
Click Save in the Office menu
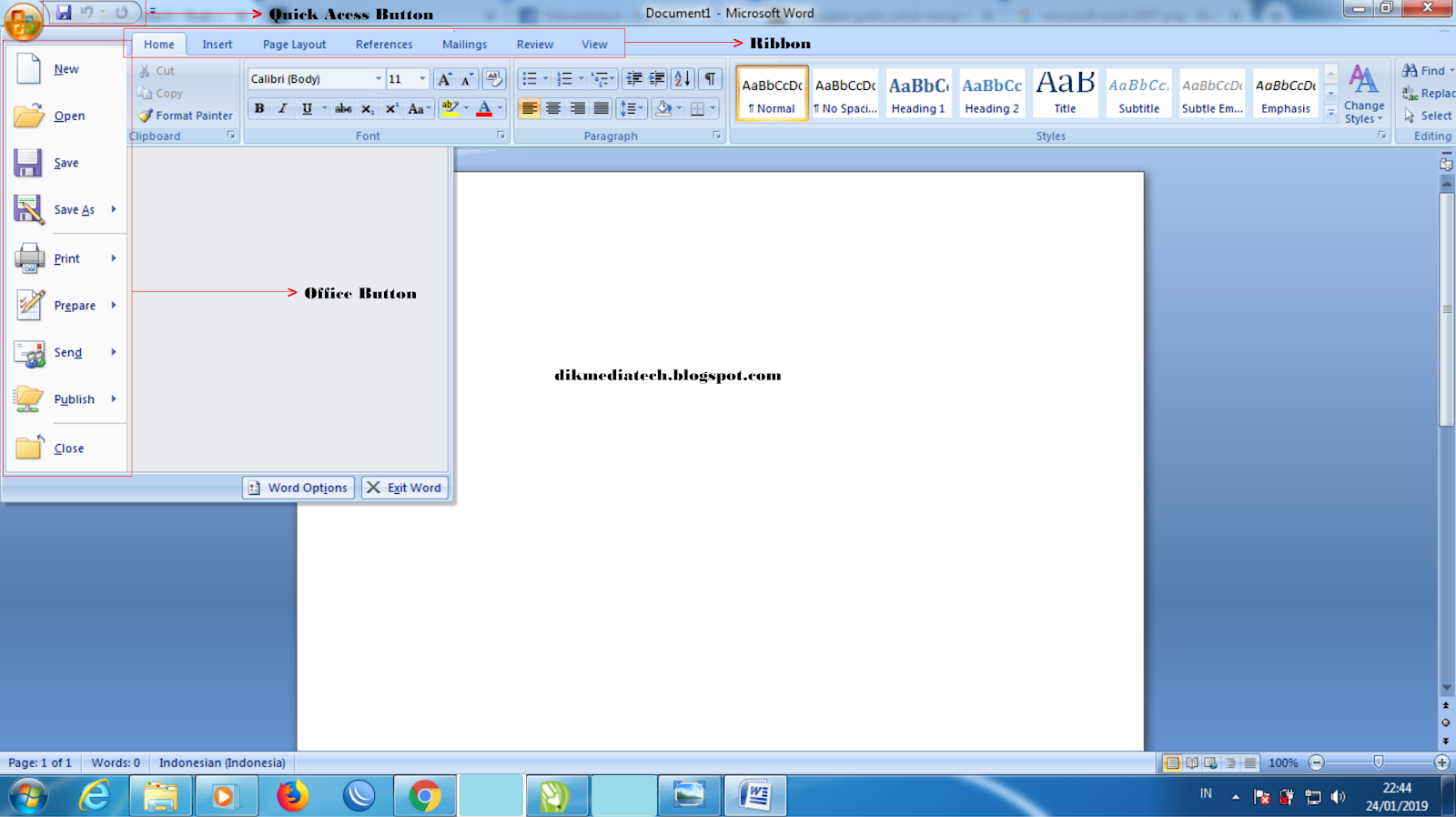(x=66, y=163)
